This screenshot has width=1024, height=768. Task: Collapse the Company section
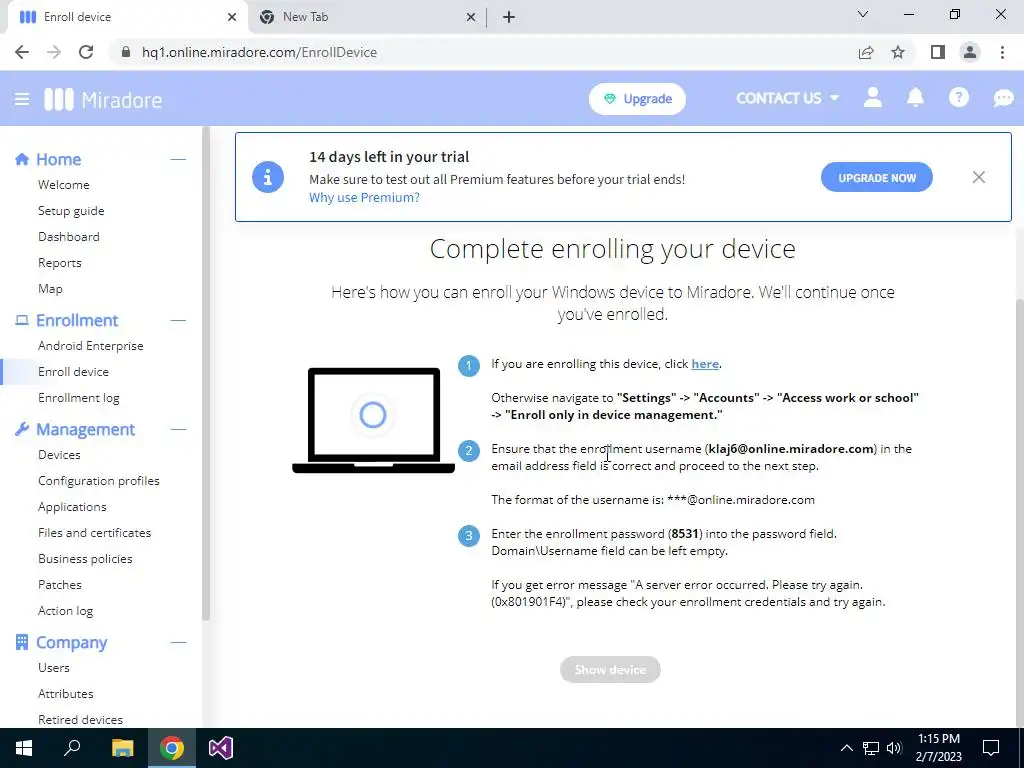click(x=178, y=643)
